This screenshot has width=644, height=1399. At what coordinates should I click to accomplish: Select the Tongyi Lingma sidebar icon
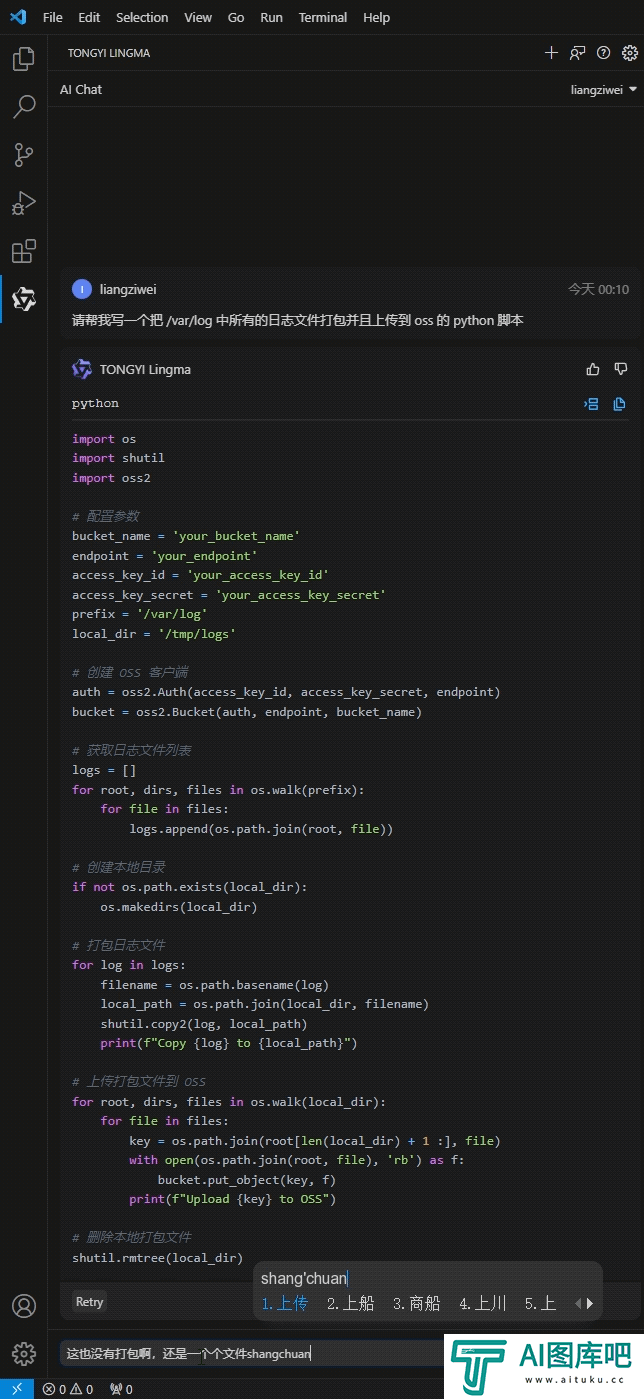click(23, 299)
